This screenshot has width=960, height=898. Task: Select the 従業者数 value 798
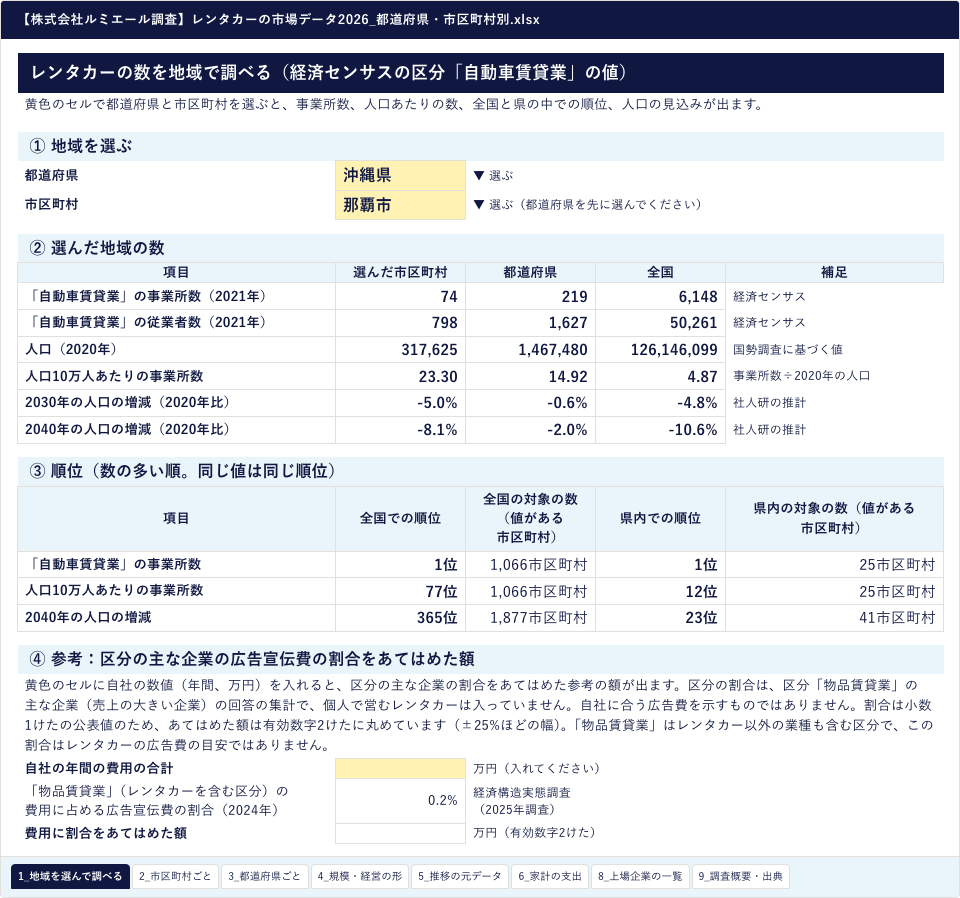(x=400, y=323)
